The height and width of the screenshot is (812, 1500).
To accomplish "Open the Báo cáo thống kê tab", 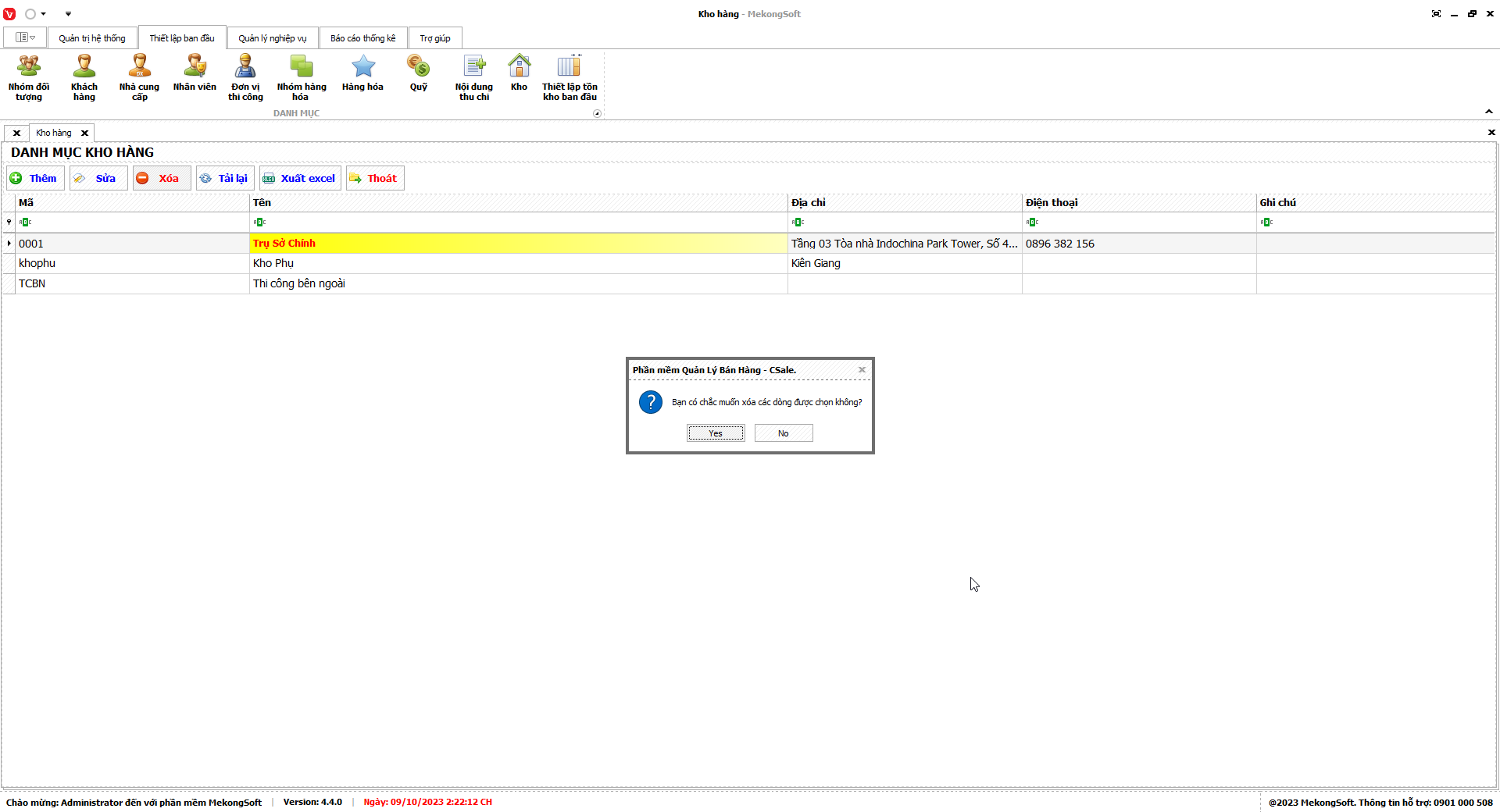I will coord(363,38).
